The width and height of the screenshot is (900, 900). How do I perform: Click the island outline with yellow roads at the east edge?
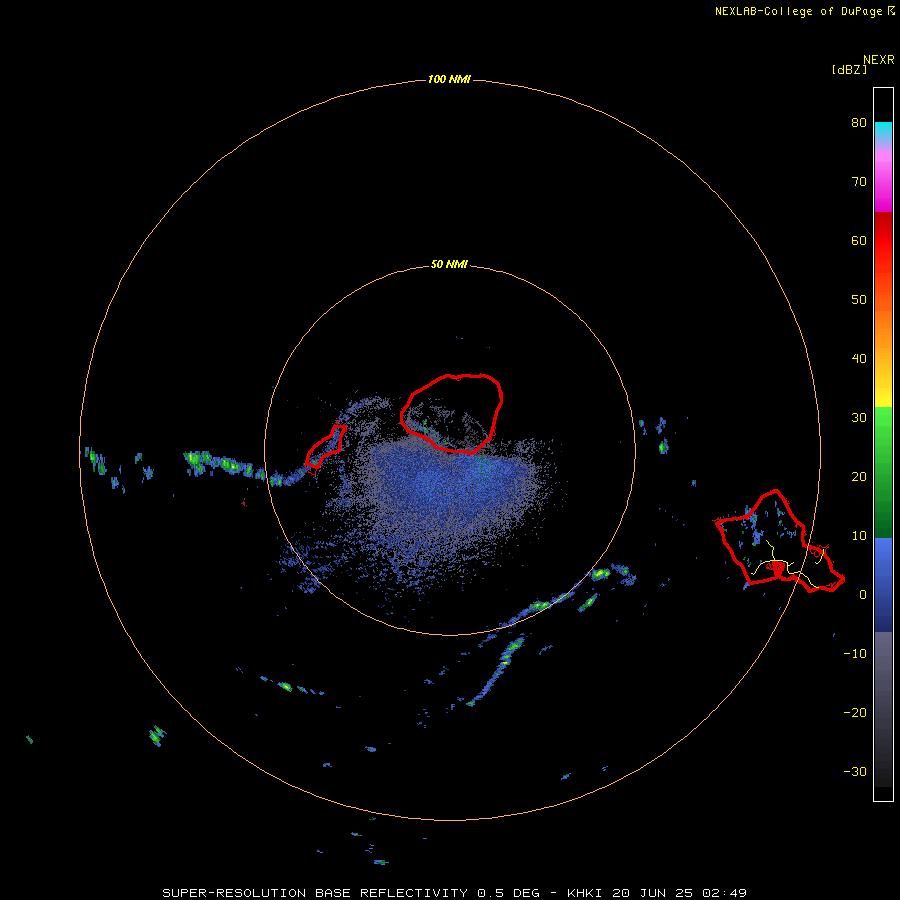779,541
